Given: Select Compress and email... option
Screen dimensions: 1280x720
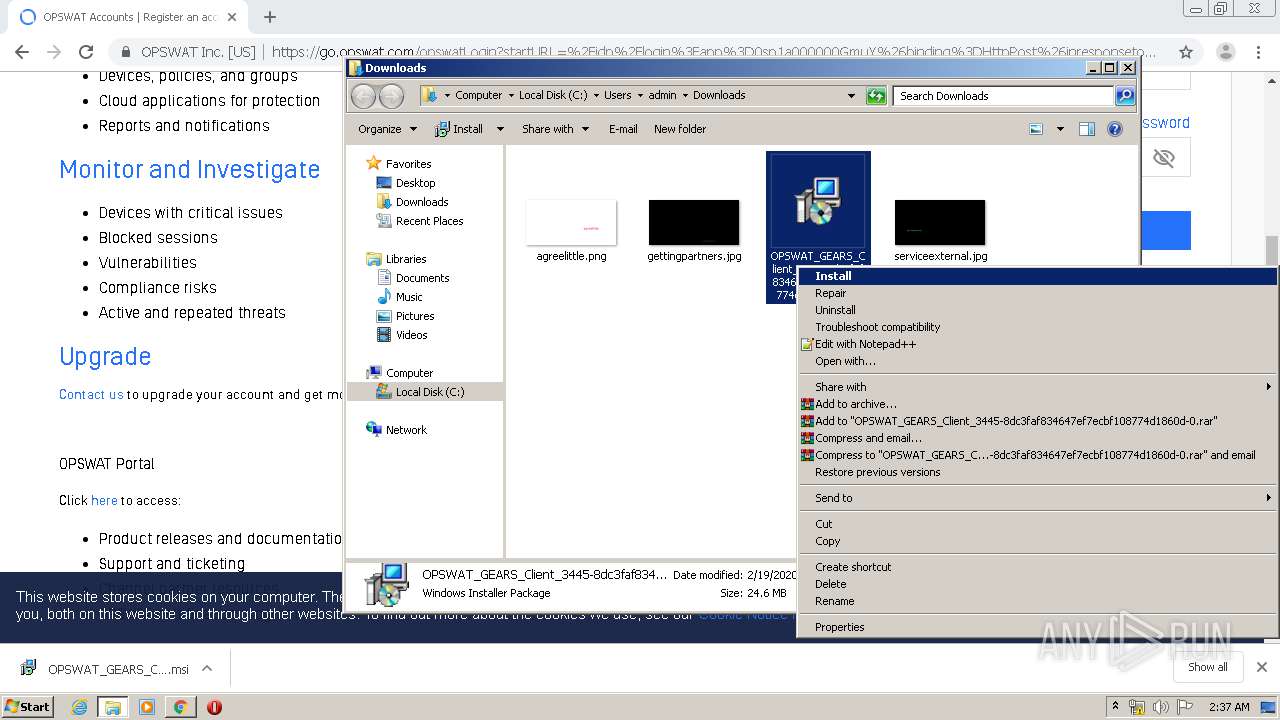Looking at the screenshot, I should [1038, 438].
